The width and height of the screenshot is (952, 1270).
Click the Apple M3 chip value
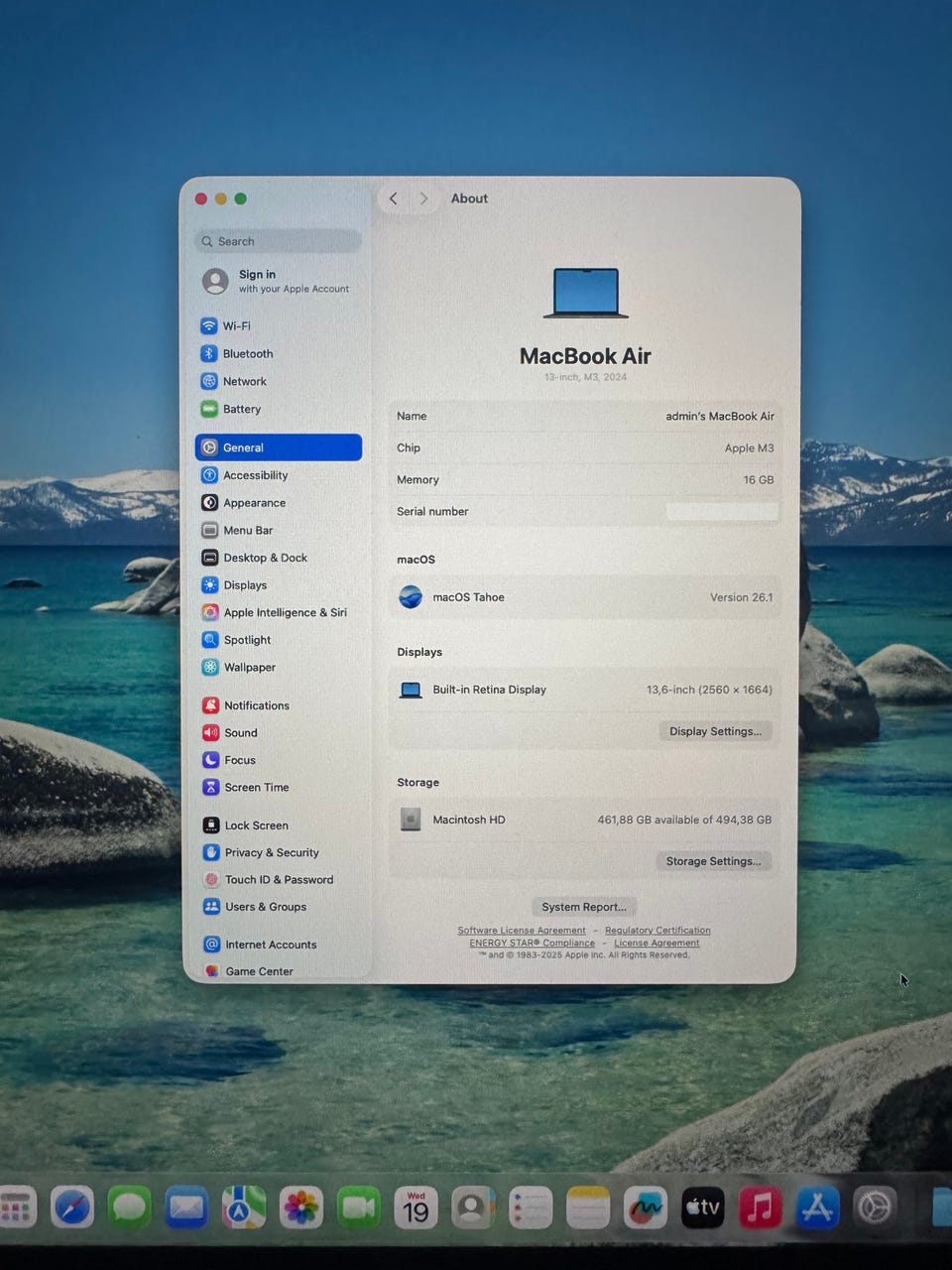[749, 448]
